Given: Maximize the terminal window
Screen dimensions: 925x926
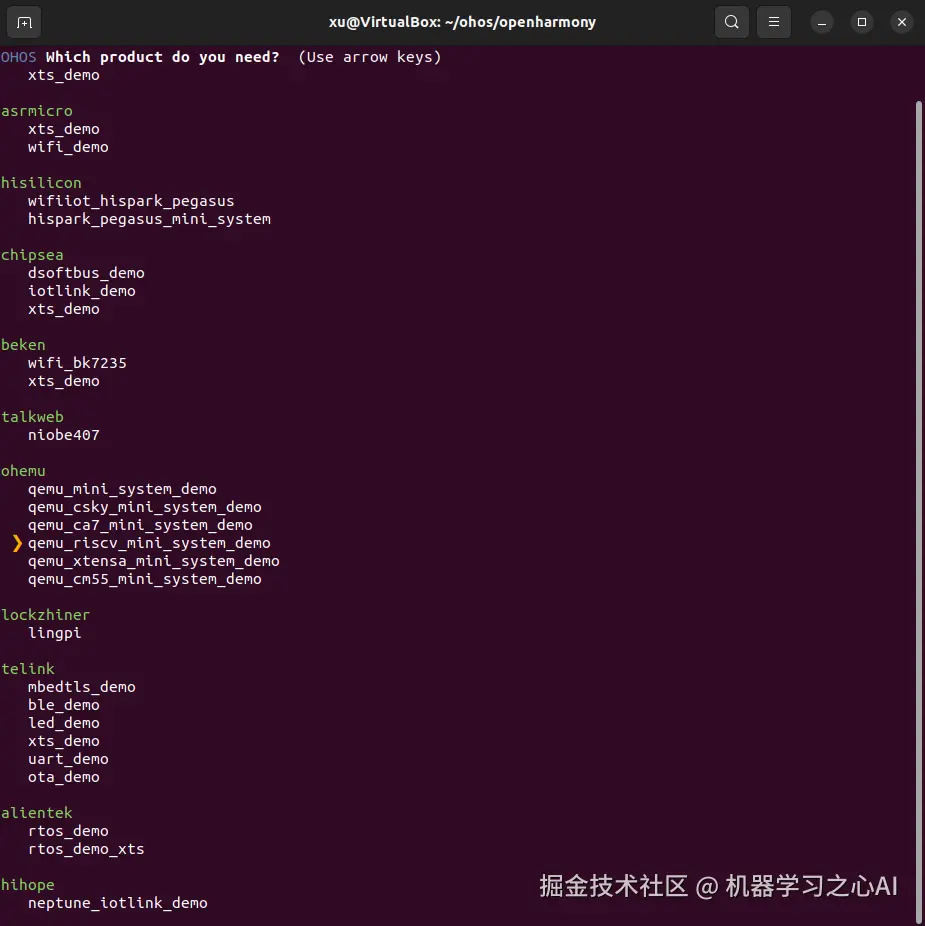Looking at the screenshot, I should coord(862,22).
